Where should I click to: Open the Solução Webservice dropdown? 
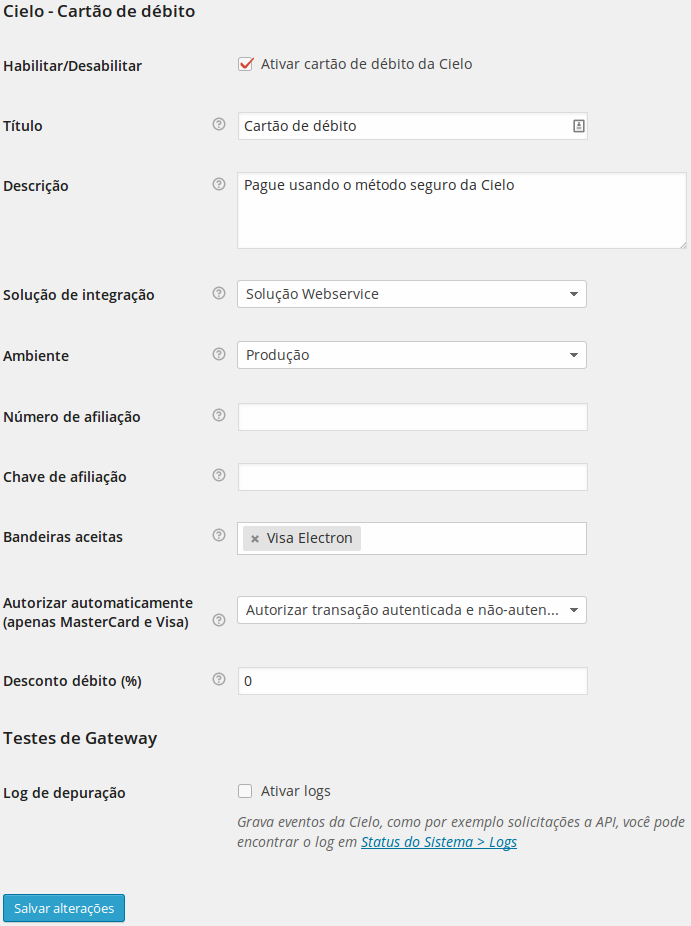(411, 294)
